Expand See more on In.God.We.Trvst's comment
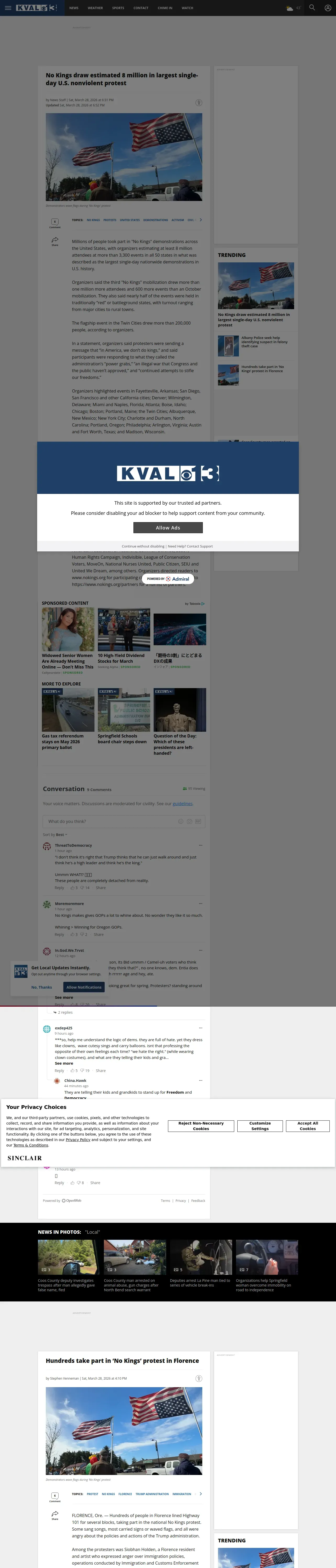This screenshot has width=336, height=1568. (64, 998)
